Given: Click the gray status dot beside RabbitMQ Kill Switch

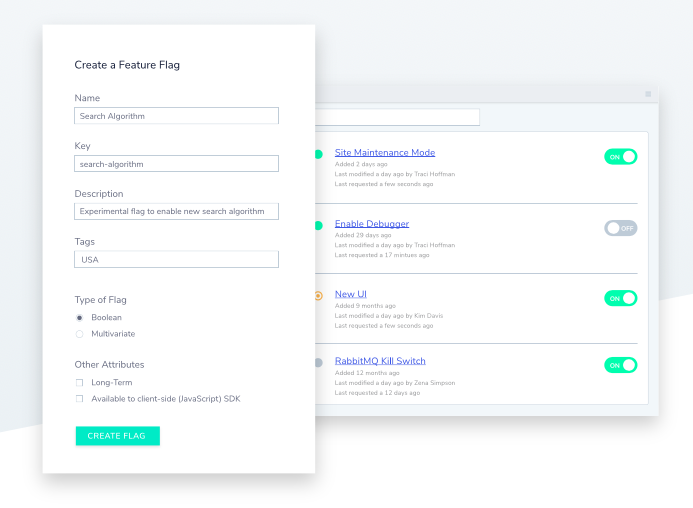Looking at the screenshot, I should [x=319, y=362].
